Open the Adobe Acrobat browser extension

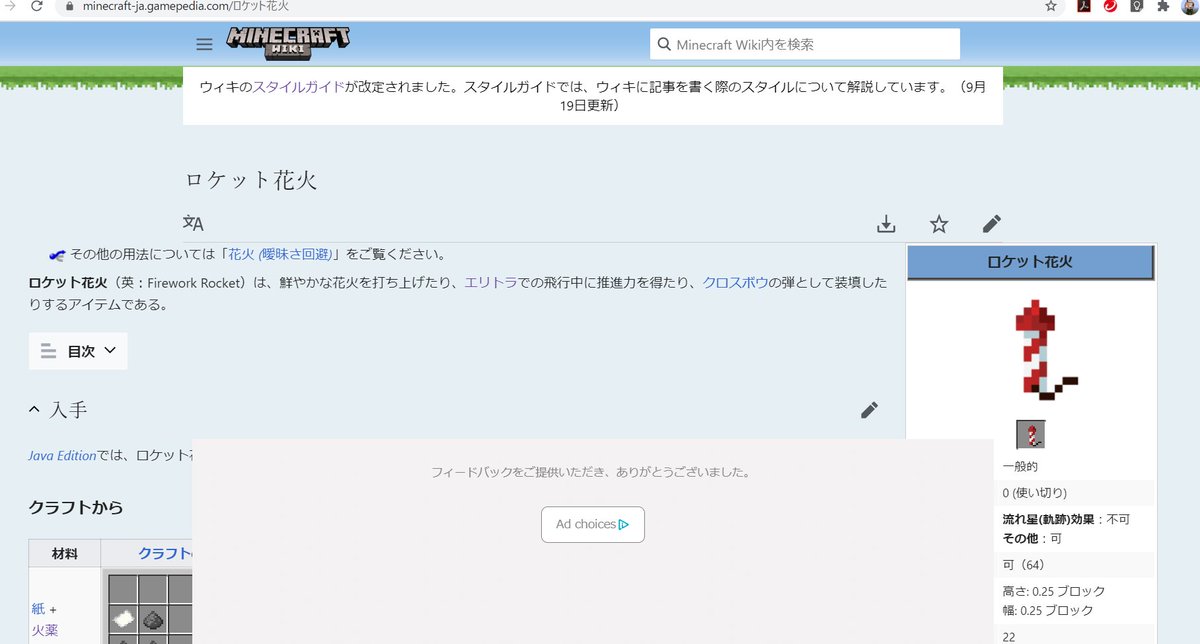click(x=1083, y=8)
